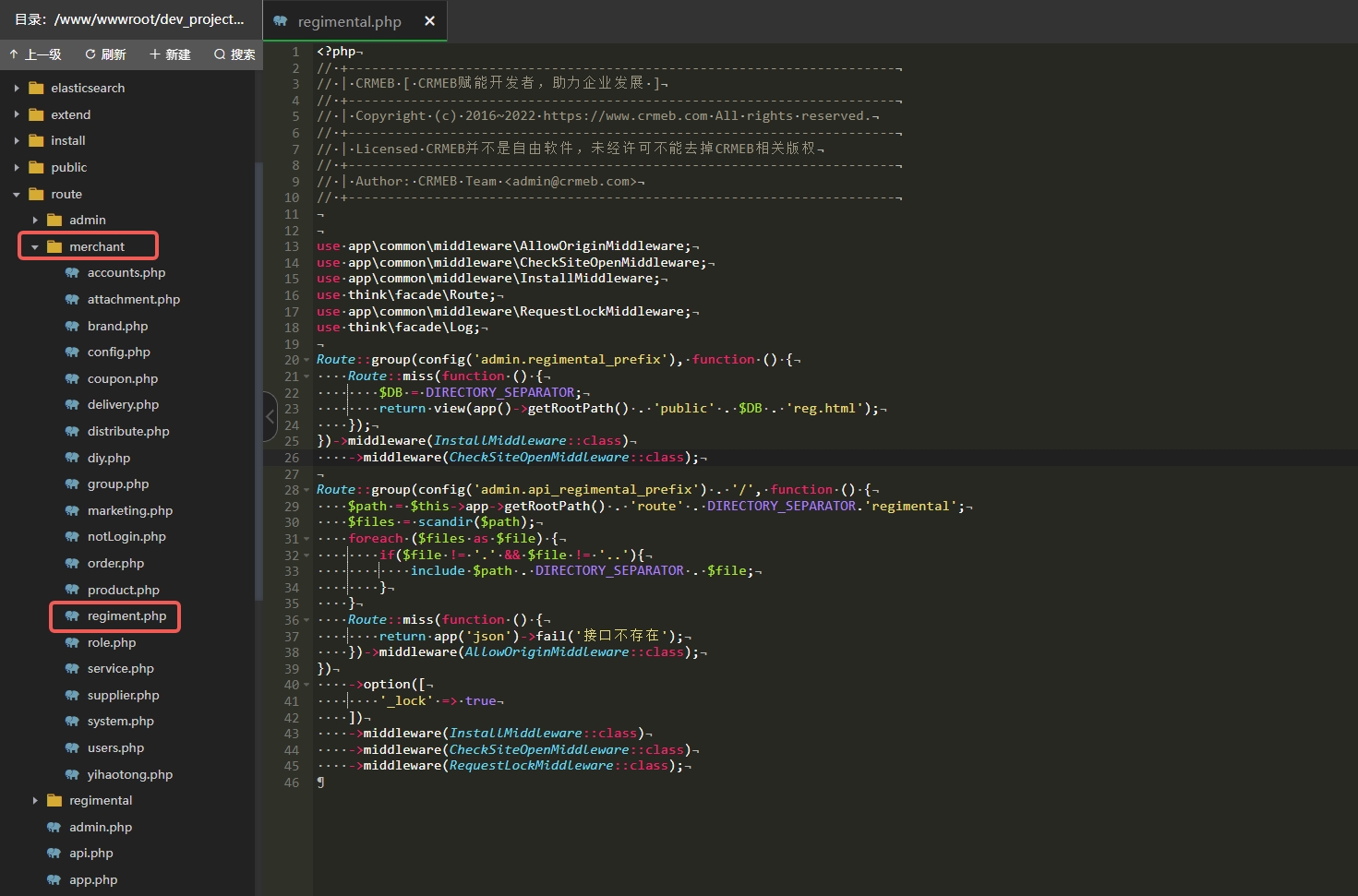Click the extend folder icon
Image resolution: width=1358 pixels, height=896 pixels.
36,114
